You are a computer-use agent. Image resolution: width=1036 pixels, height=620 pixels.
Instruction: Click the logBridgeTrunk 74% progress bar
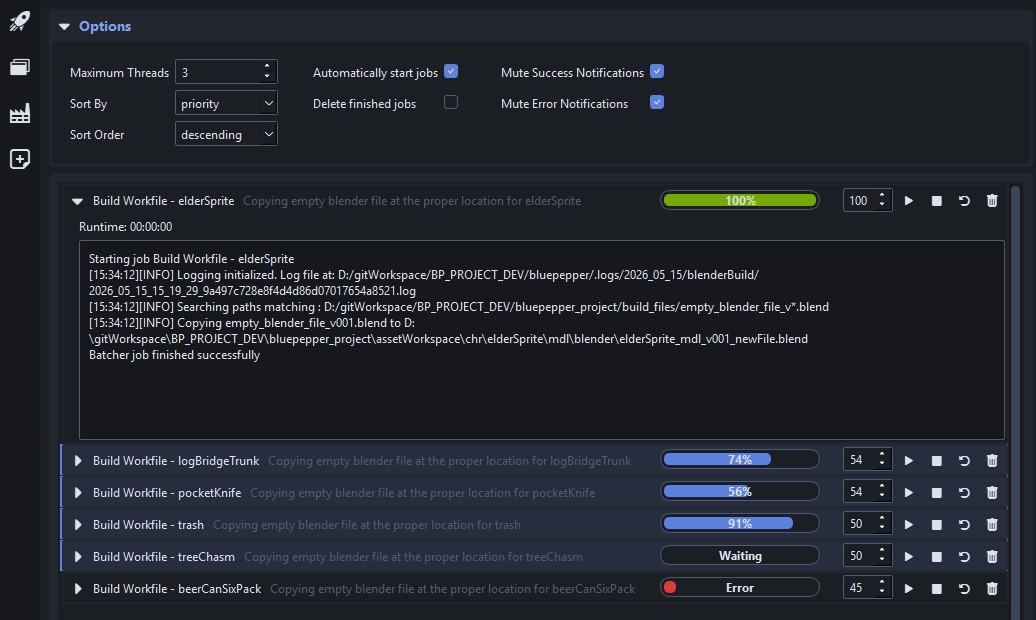[739, 459]
